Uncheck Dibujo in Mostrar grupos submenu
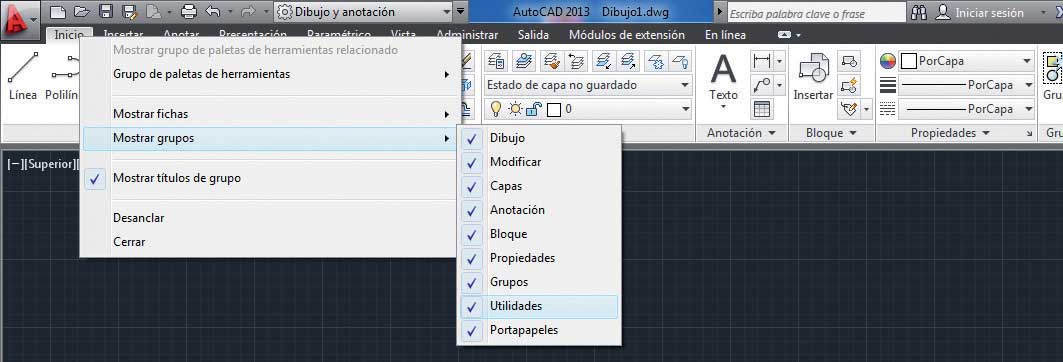Screen dimensions: 1063x362 (538, 138)
